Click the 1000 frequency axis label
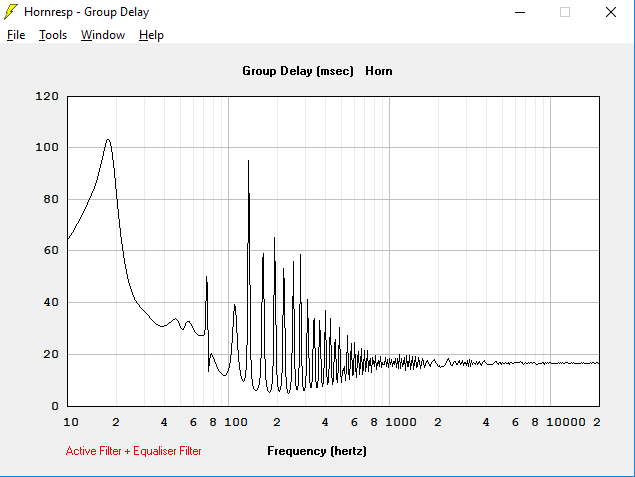 [x=401, y=422]
